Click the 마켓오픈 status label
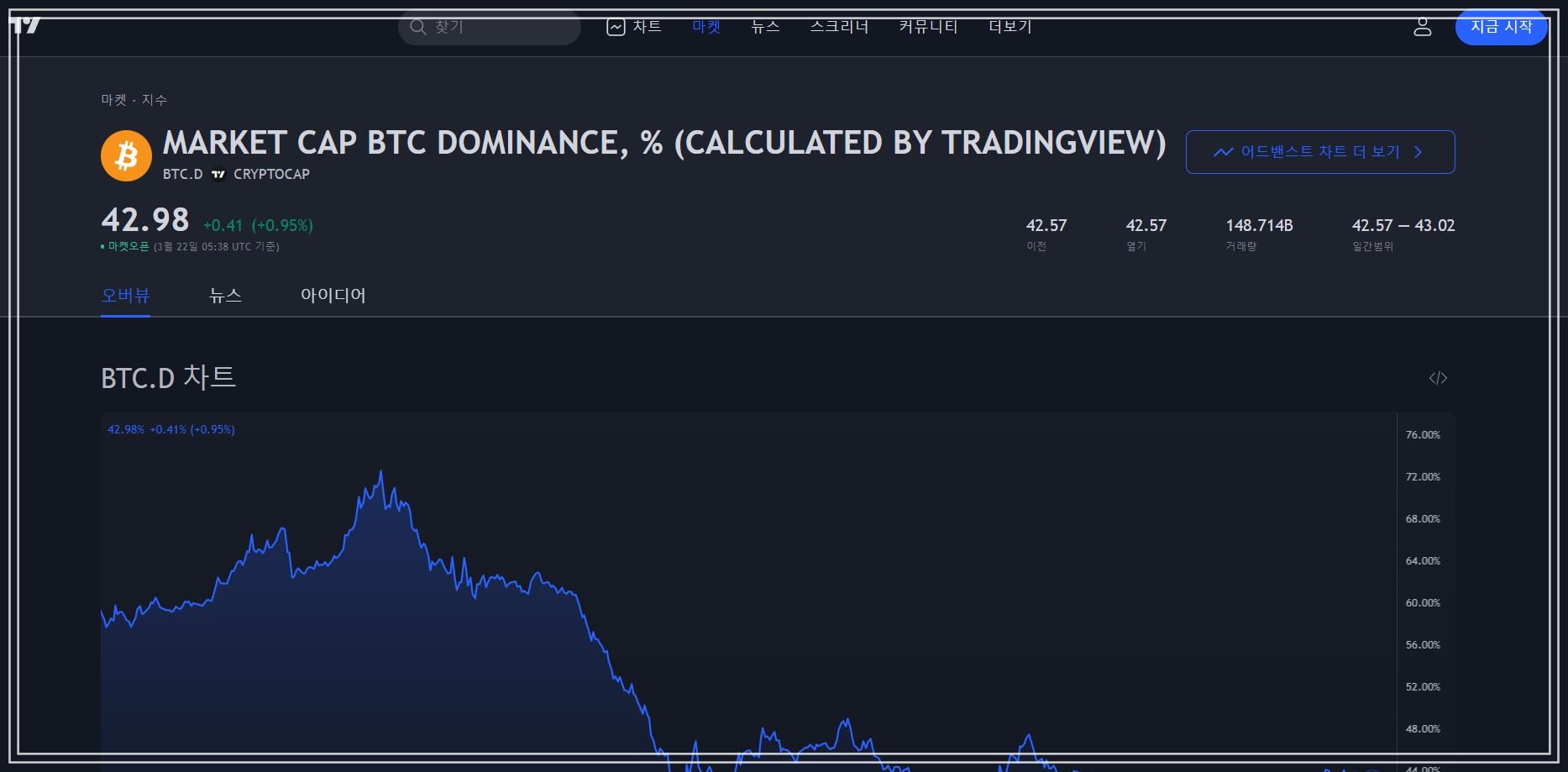Viewport: 1568px width, 772px height. click(x=128, y=246)
